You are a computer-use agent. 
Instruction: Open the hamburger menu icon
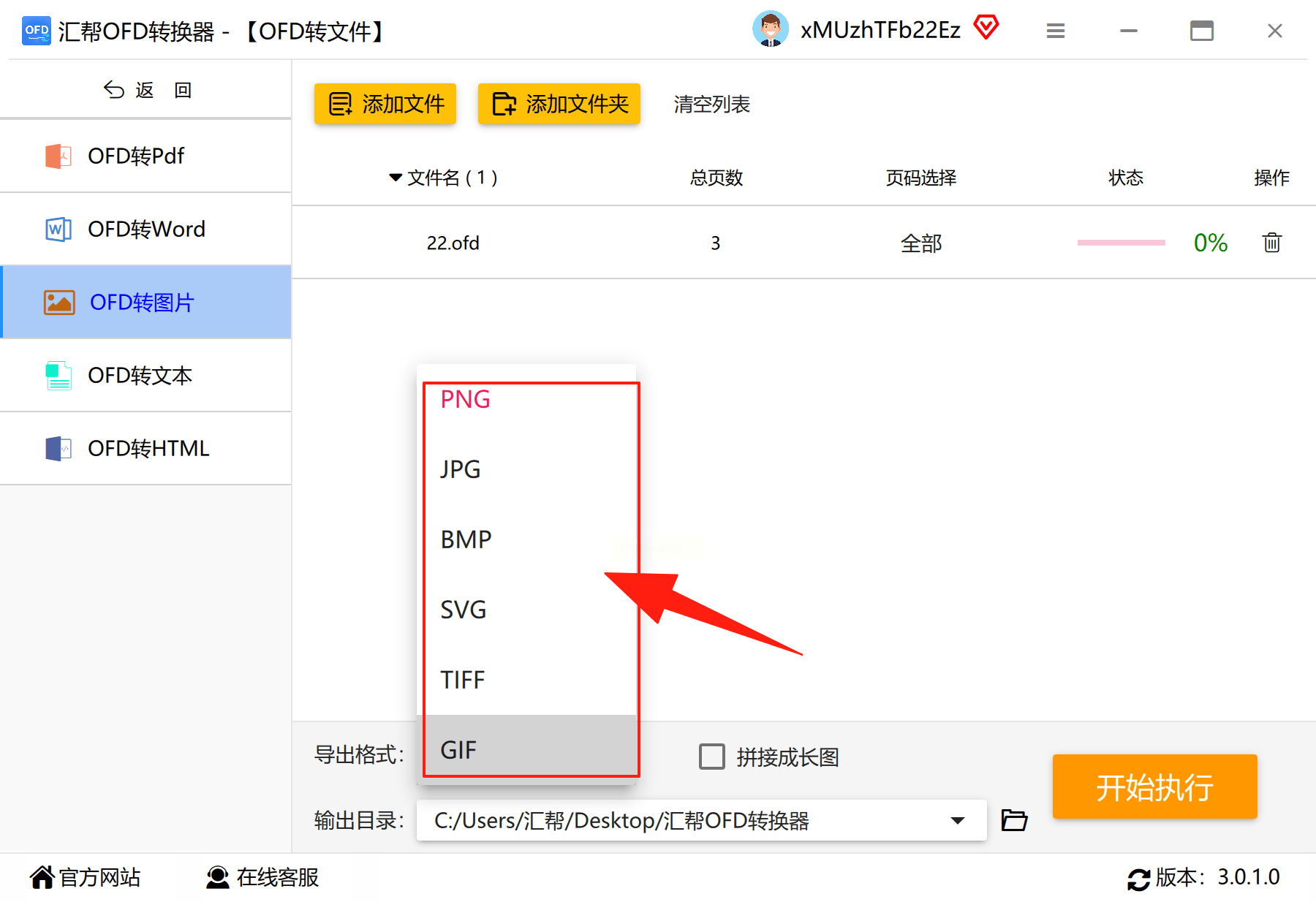[x=1055, y=31]
